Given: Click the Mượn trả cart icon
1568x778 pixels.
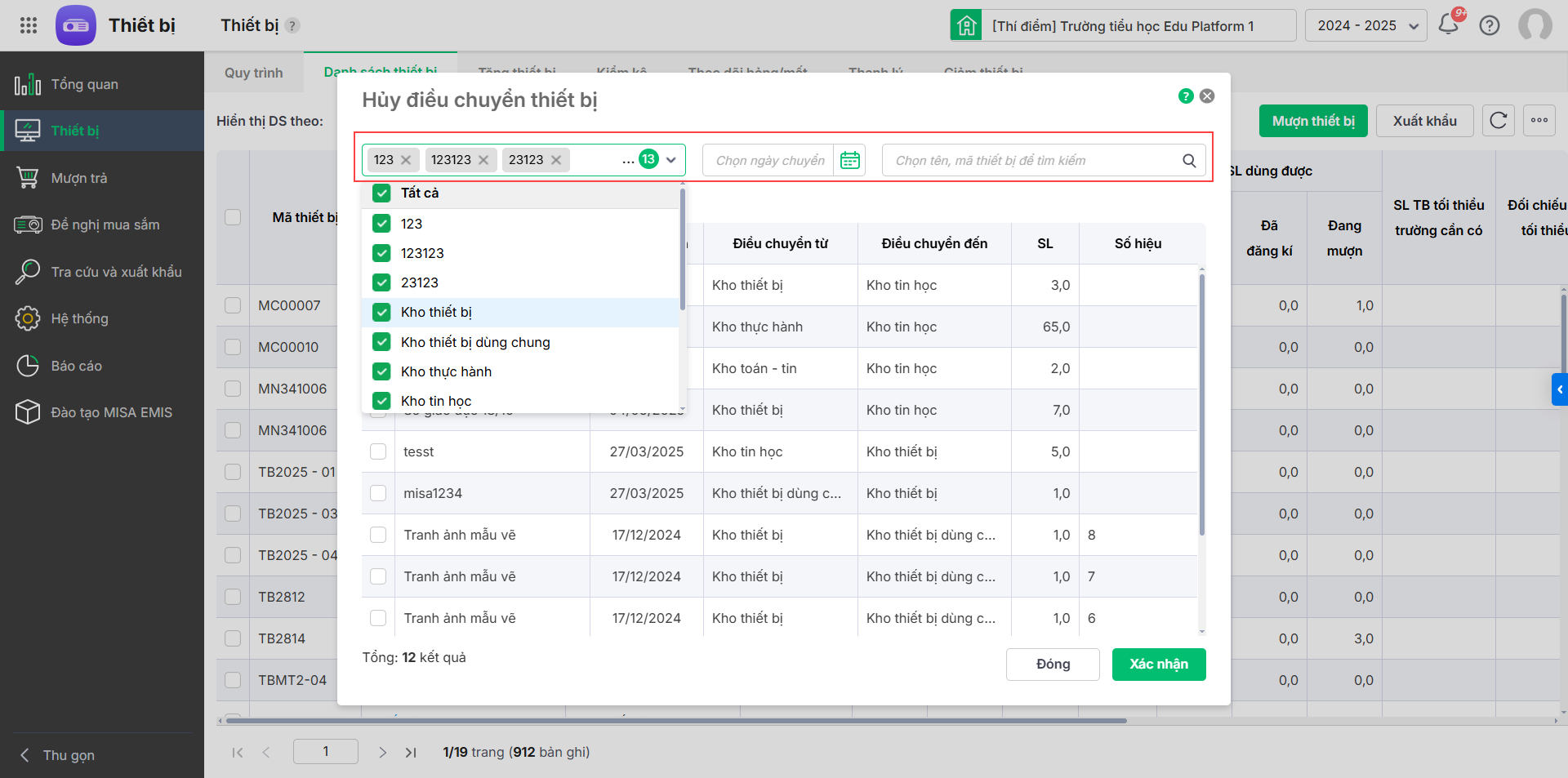Looking at the screenshot, I should (28, 178).
